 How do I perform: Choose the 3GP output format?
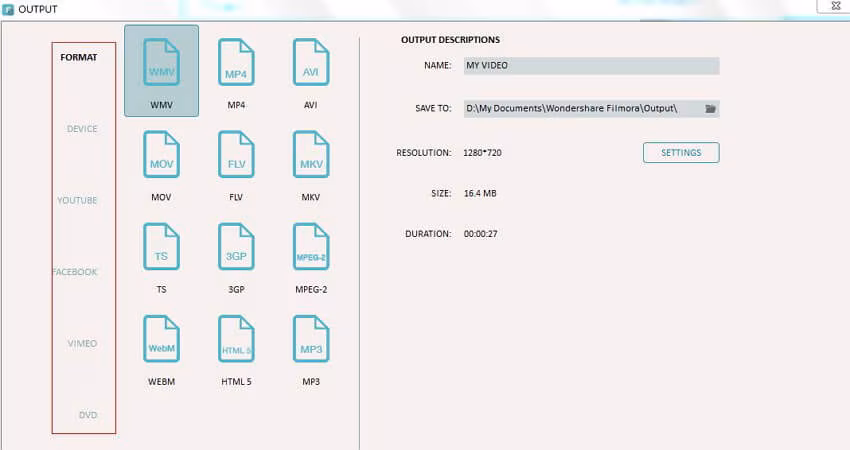pos(236,247)
